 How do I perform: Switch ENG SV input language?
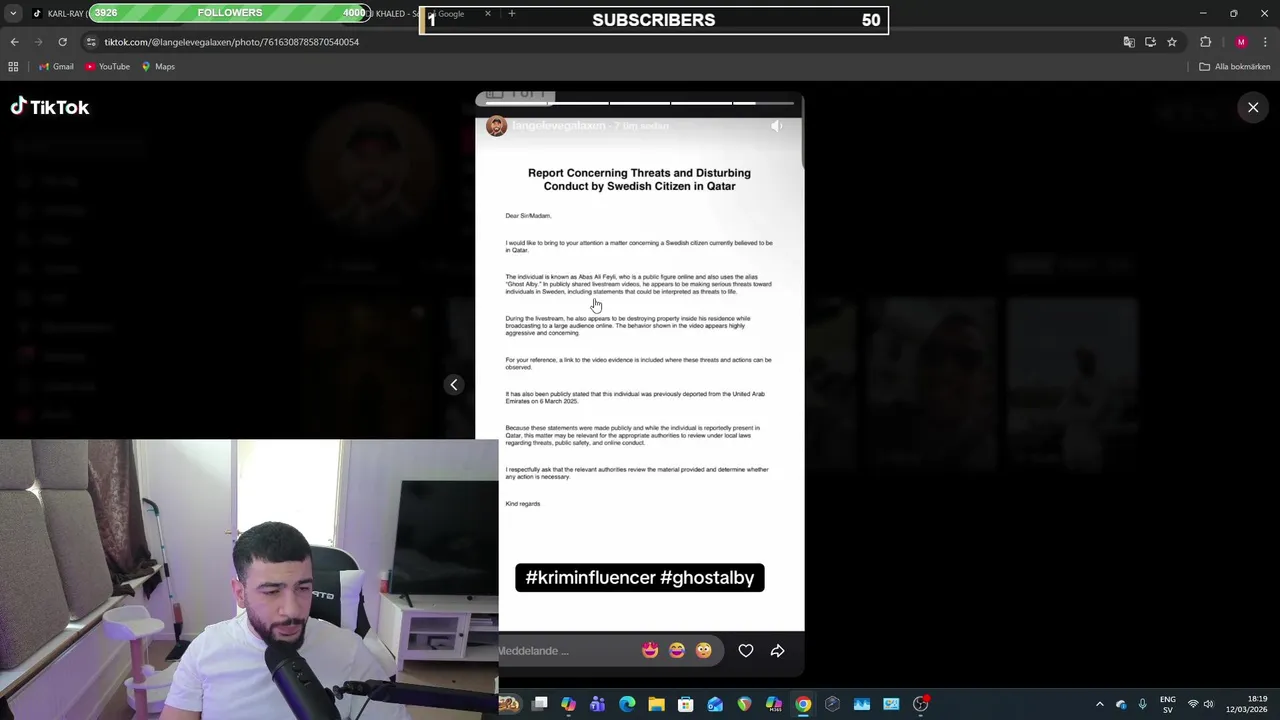(1168, 704)
